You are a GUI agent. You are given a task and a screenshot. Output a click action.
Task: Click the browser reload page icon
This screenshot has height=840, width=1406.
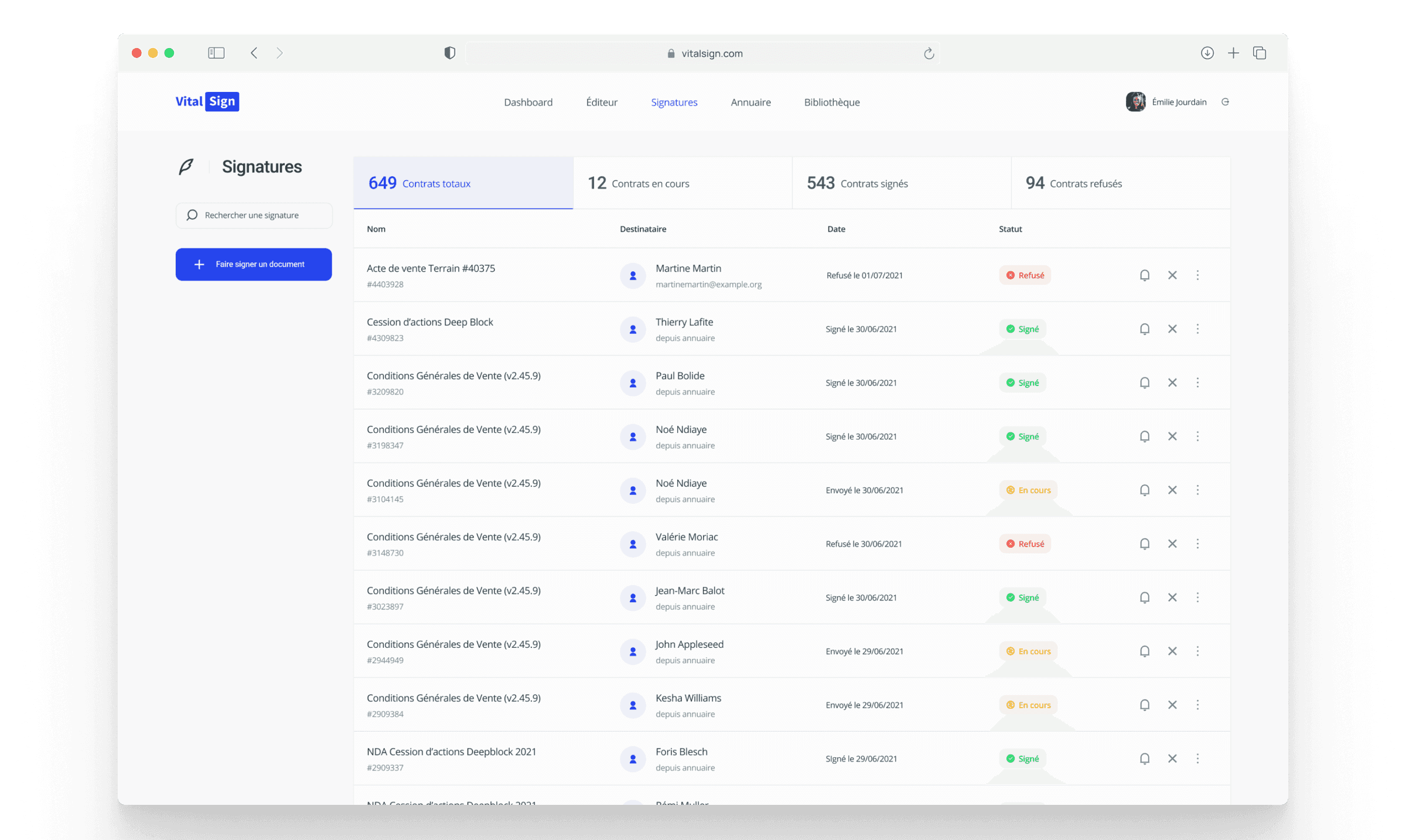point(929,53)
